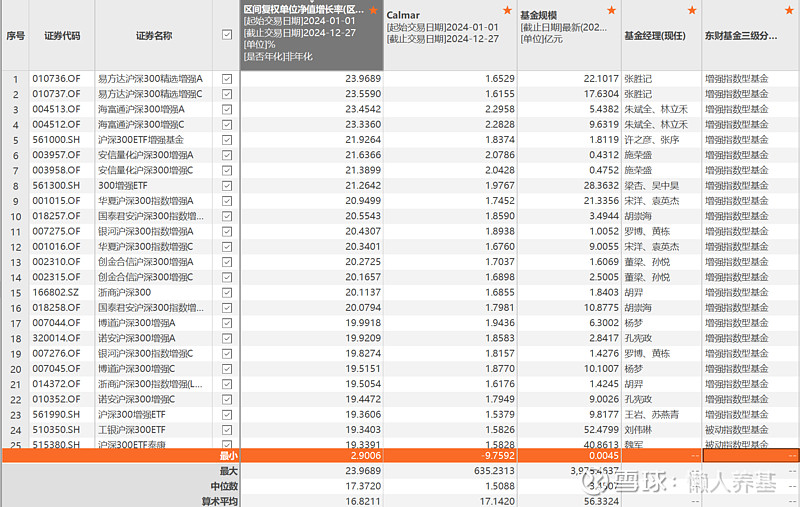Click fund name 创金合信沪深300增强C
The image size is (800, 507).
tap(145, 277)
